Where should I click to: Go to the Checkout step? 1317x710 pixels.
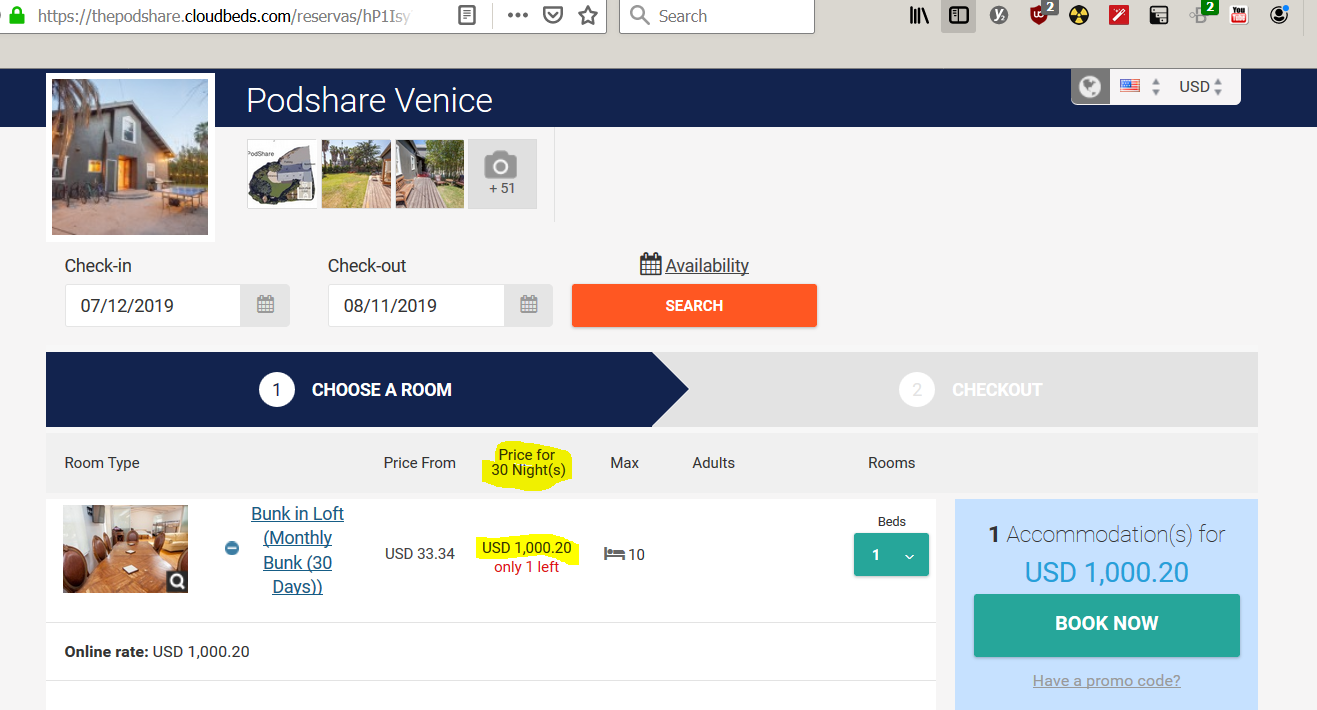pos(972,390)
